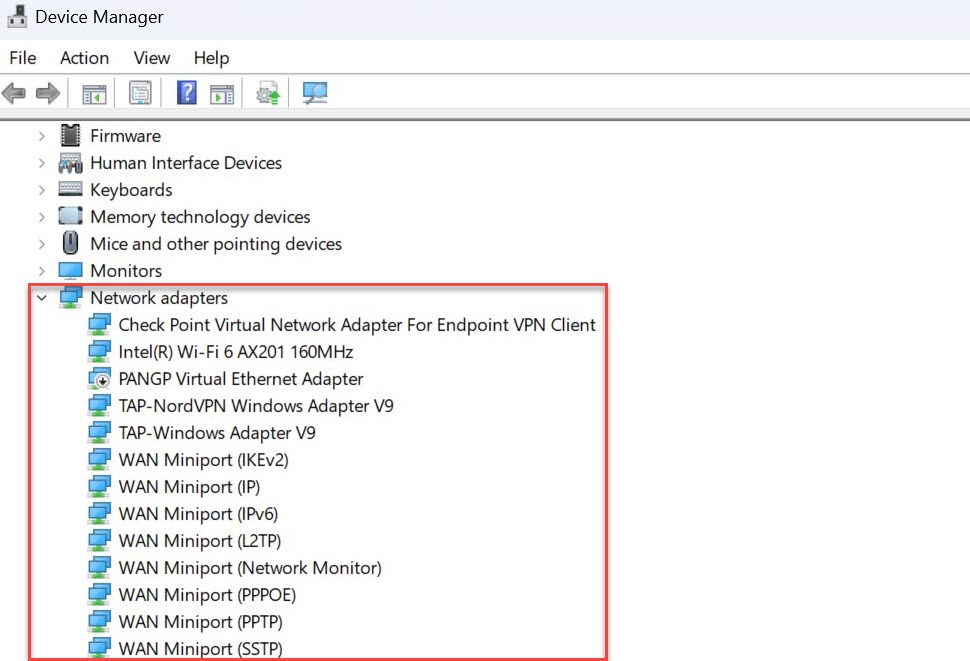
Task: Collapse the Network adapters category
Action: 41,297
